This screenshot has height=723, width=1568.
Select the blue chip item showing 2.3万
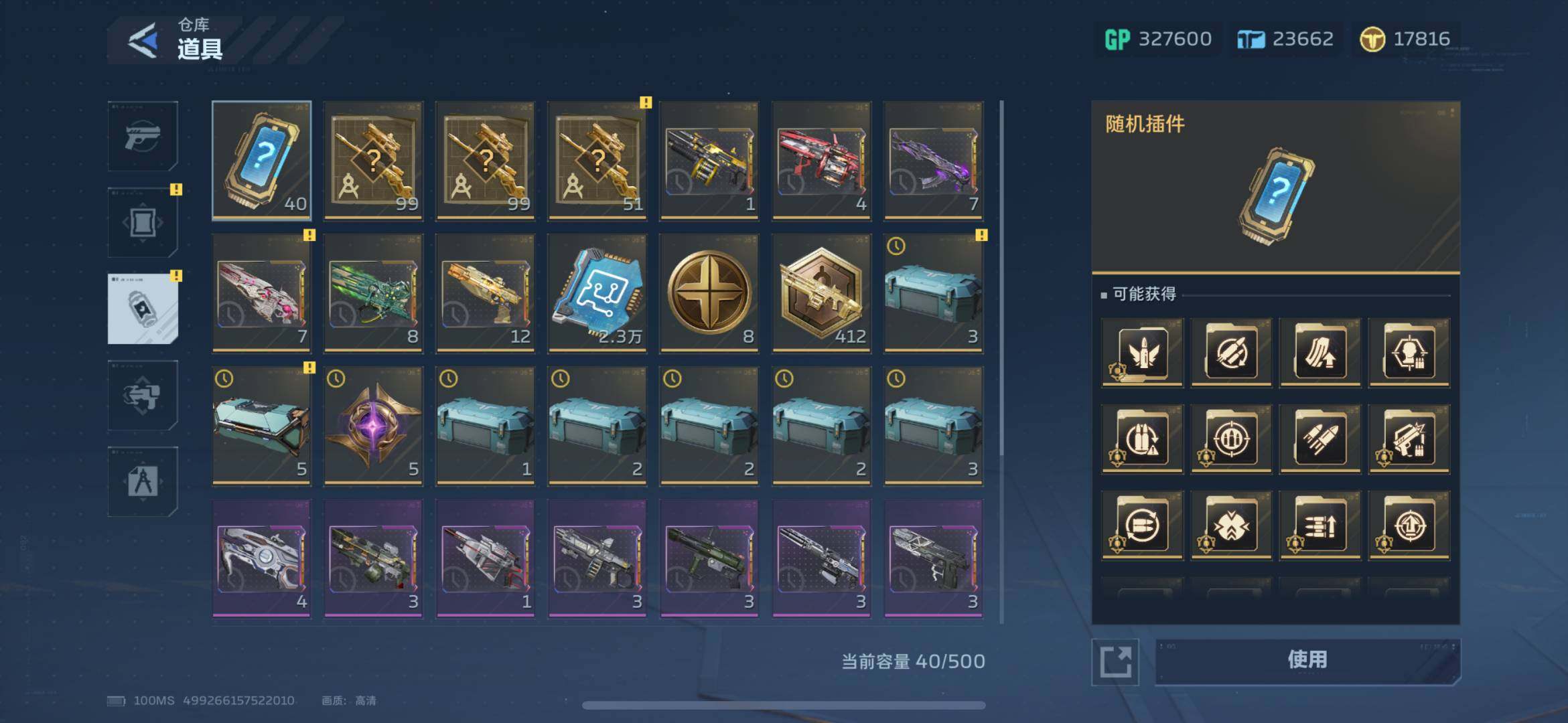pyautogui.click(x=597, y=293)
